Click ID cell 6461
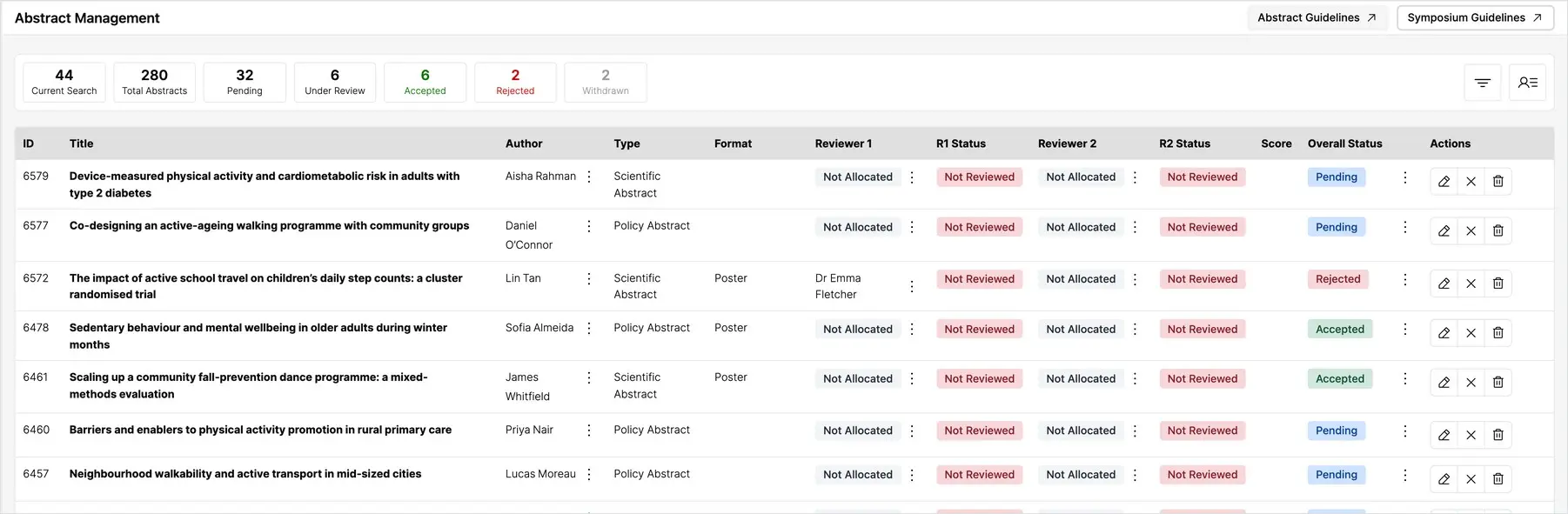The image size is (1568, 514). [x=36, y=377]
